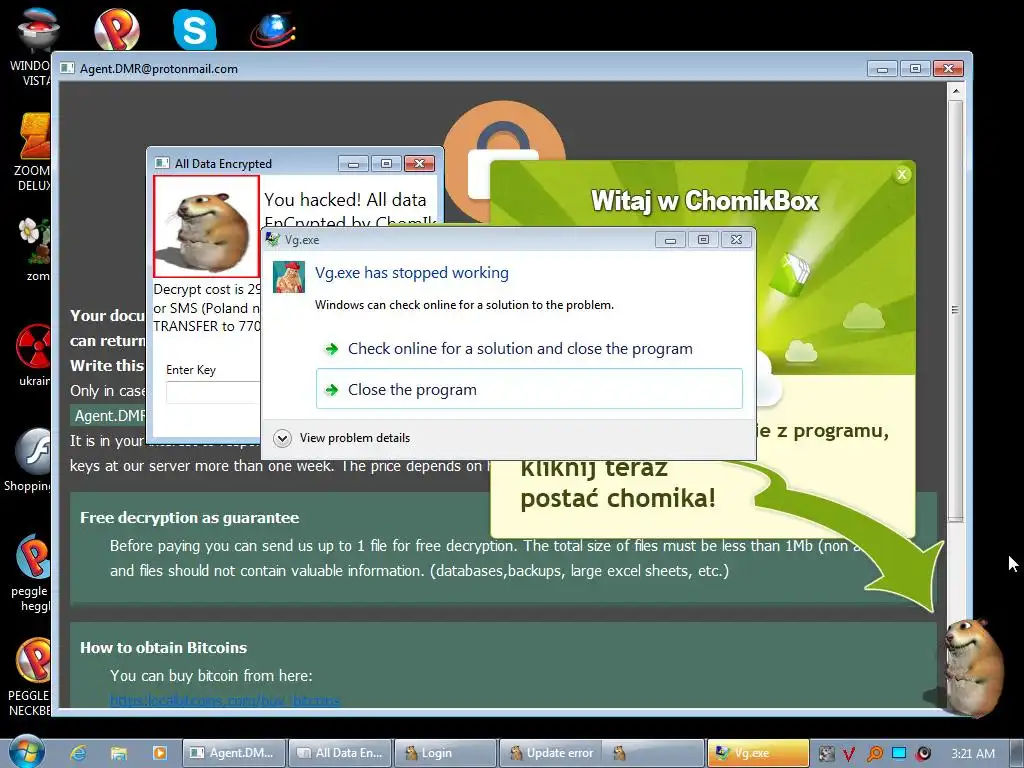Image resolution: width=1024 pixels, height=768 pixels.
Task: Select the Vg.exe taskbar button
Action: (x=758, y=753)
